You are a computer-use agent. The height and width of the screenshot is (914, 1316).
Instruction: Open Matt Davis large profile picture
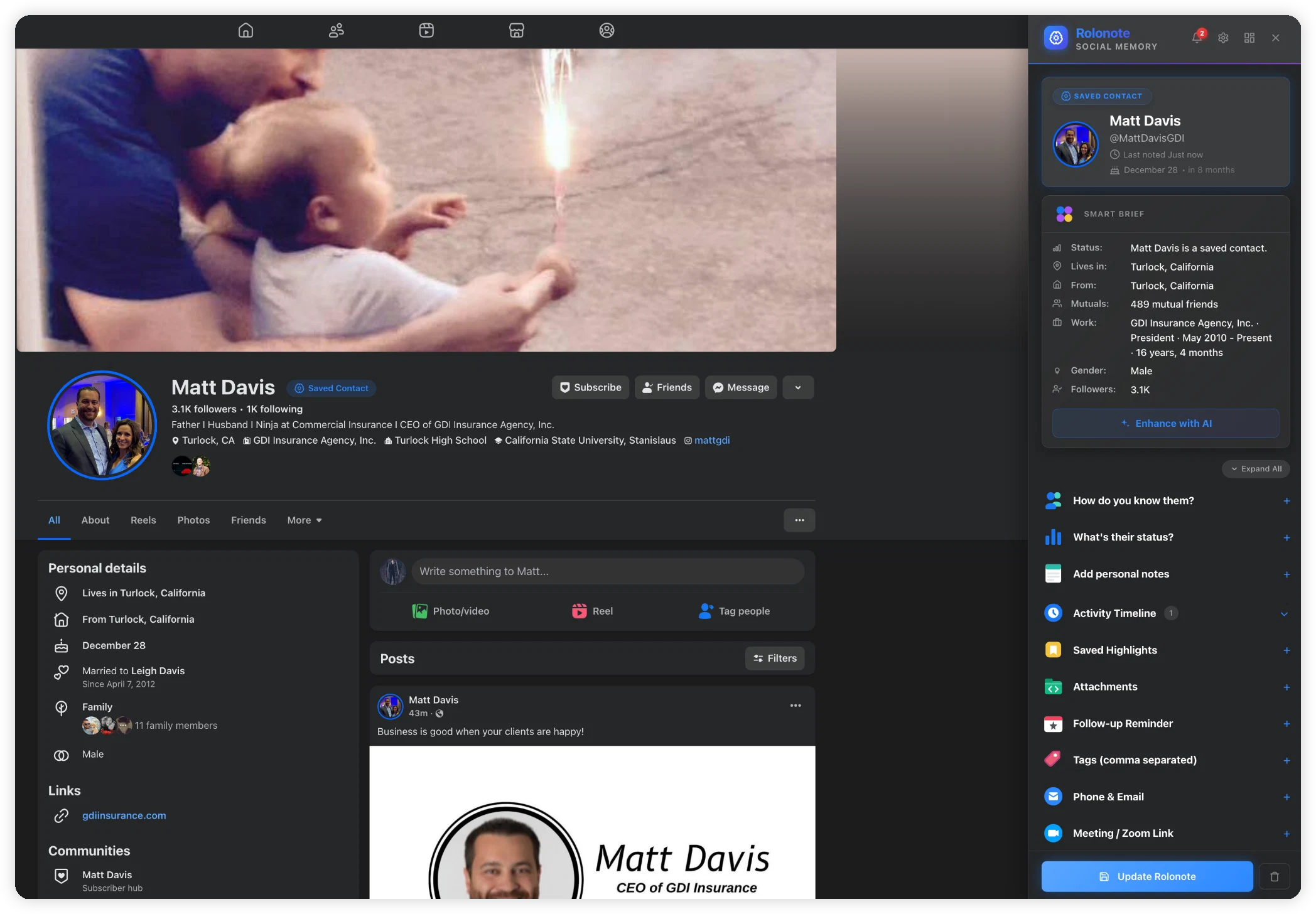tap(102, 425)
